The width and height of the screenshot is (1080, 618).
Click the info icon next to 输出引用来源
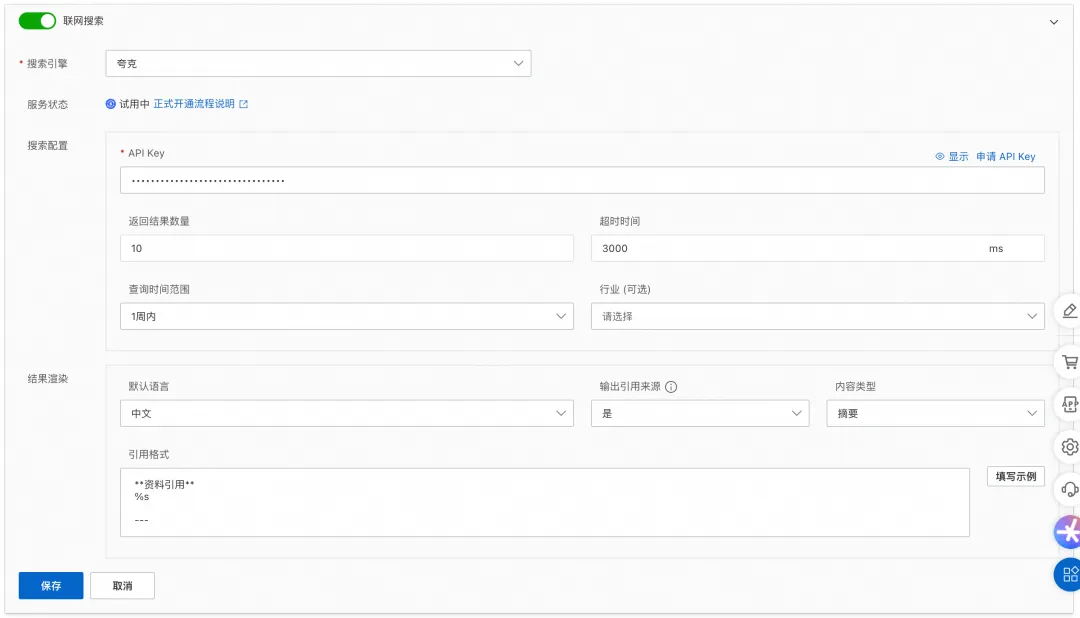click(x=671, y=387)
